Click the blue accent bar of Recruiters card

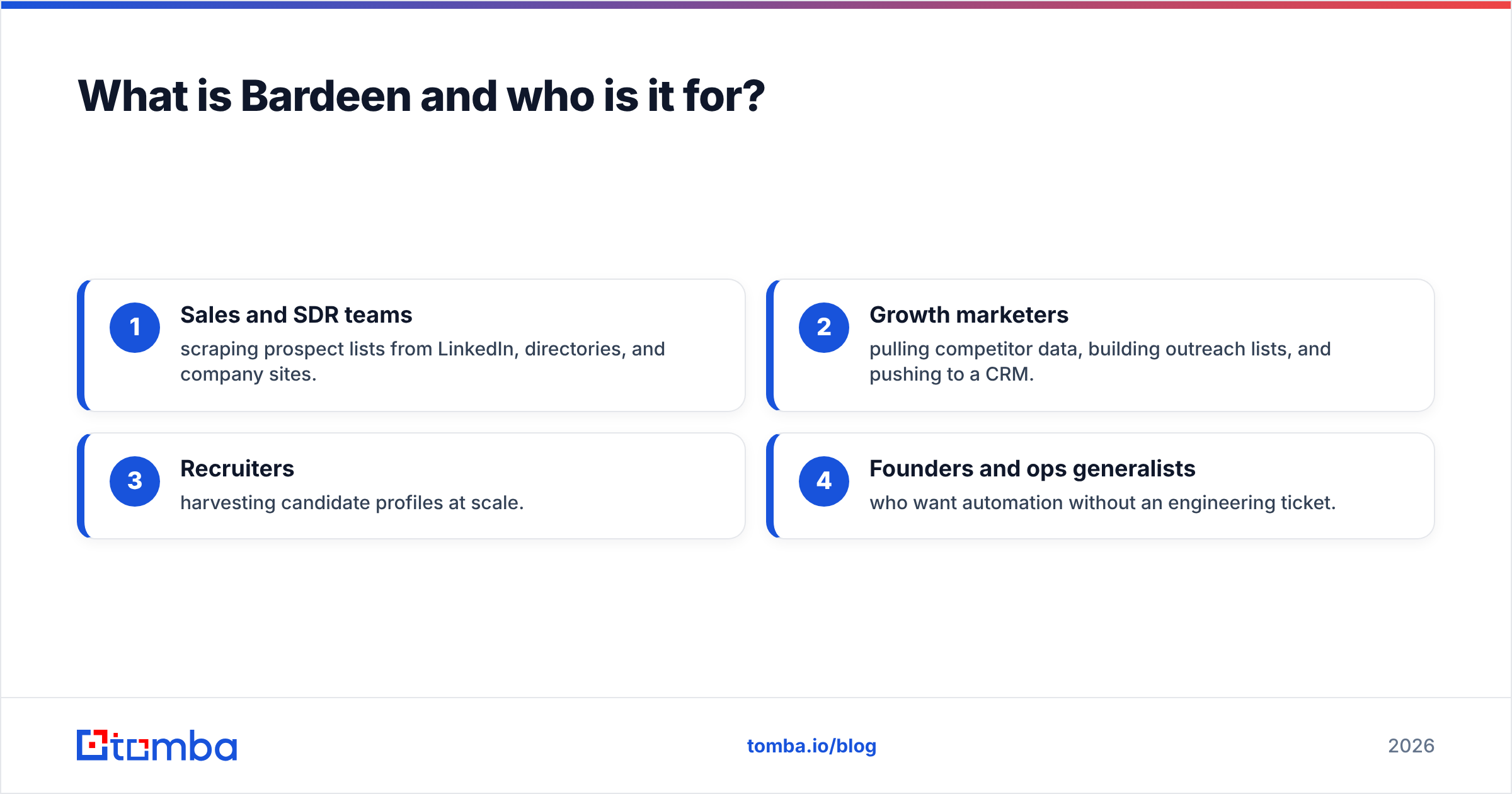pyautogui.click(x=81, y=486)
